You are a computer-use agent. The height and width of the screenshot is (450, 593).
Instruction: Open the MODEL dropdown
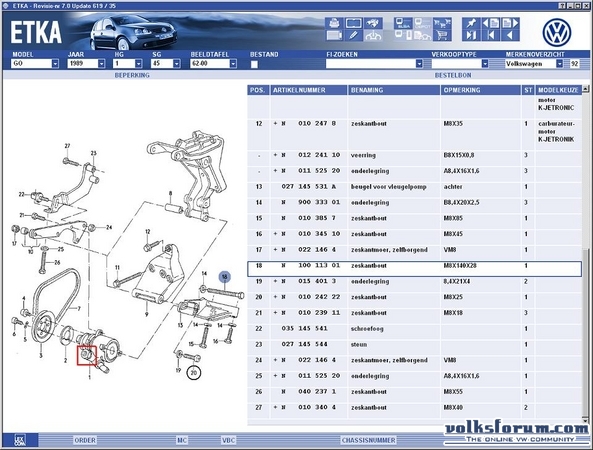click(55, 64)
